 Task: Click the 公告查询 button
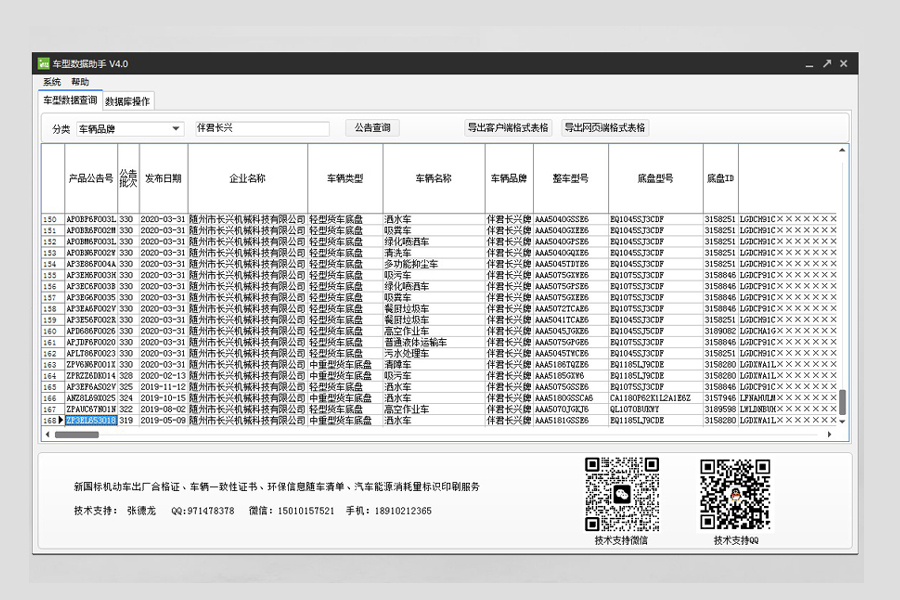pos(372,128)
